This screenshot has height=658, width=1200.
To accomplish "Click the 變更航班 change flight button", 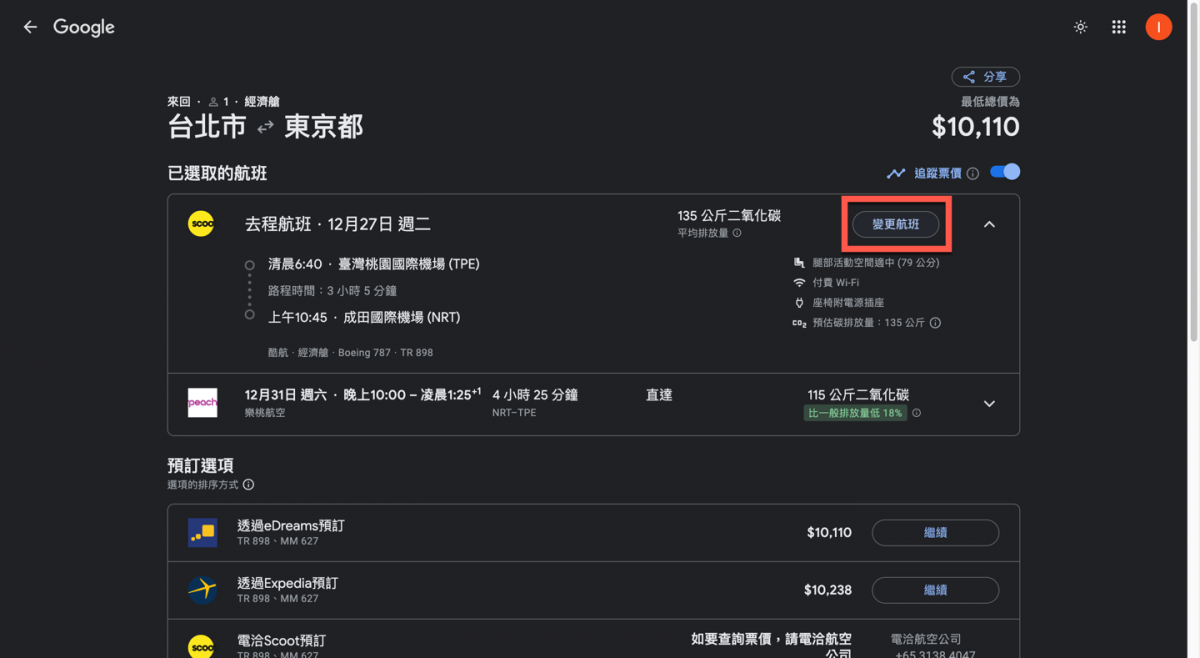I will (x=896, y=224).
